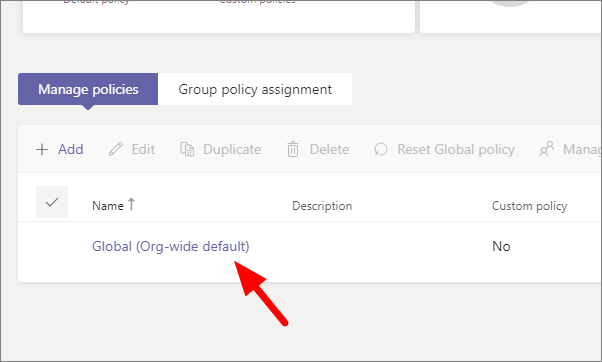
Task: Click the Duplicate toolbar label
Action: point(232,149)
